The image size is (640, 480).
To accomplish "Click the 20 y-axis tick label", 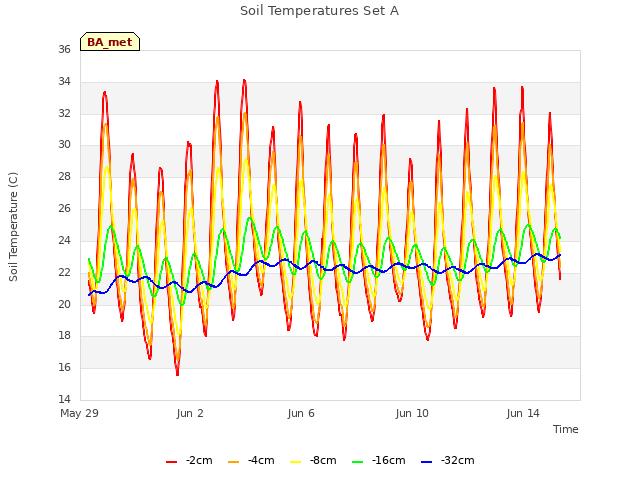I will [64, 304].
